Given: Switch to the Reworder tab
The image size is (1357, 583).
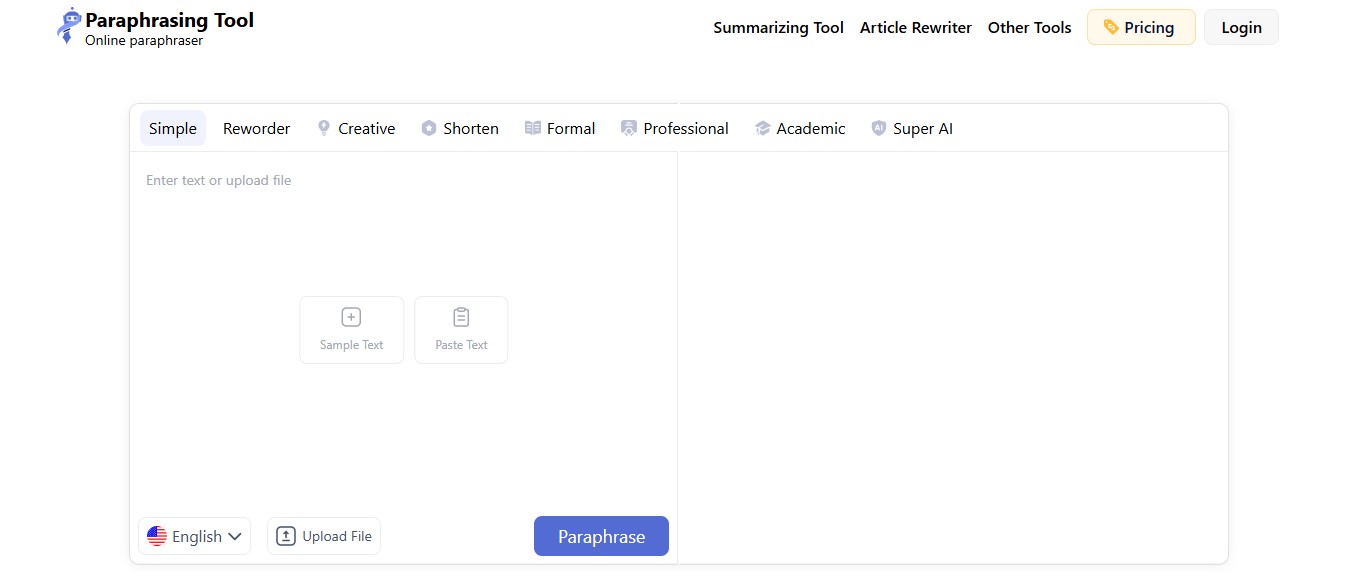Looking at the screenshot, I should coord(257,128).
